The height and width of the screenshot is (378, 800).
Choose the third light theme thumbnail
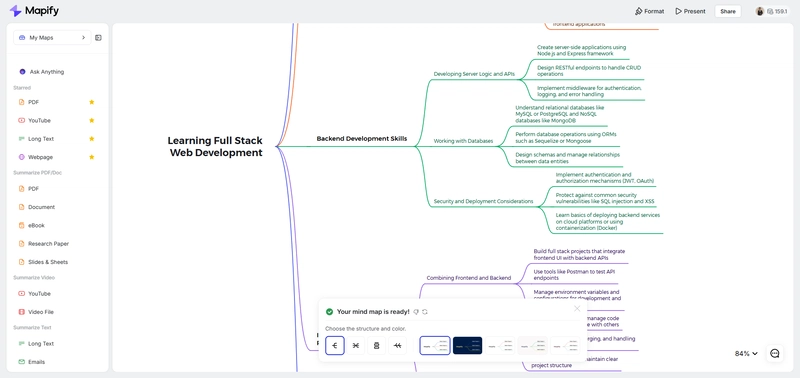pos(500,346)
